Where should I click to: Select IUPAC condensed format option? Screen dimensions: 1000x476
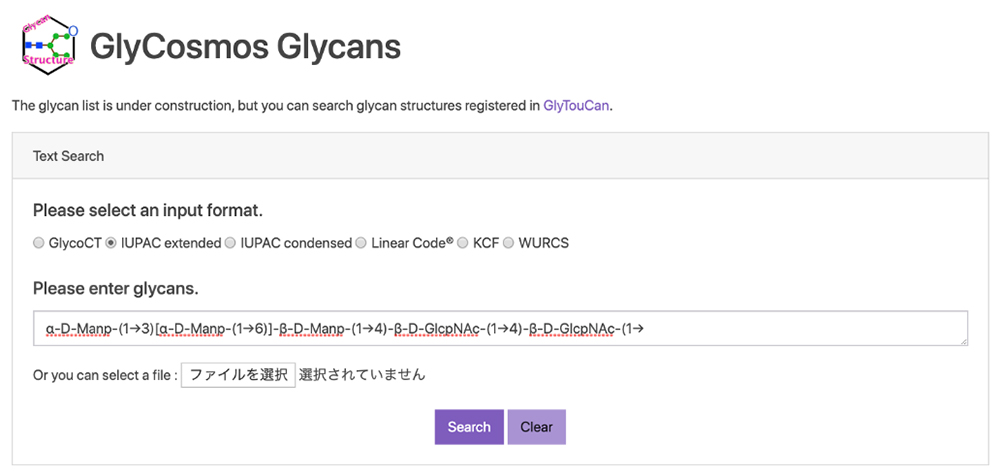(x=231, y=243)
